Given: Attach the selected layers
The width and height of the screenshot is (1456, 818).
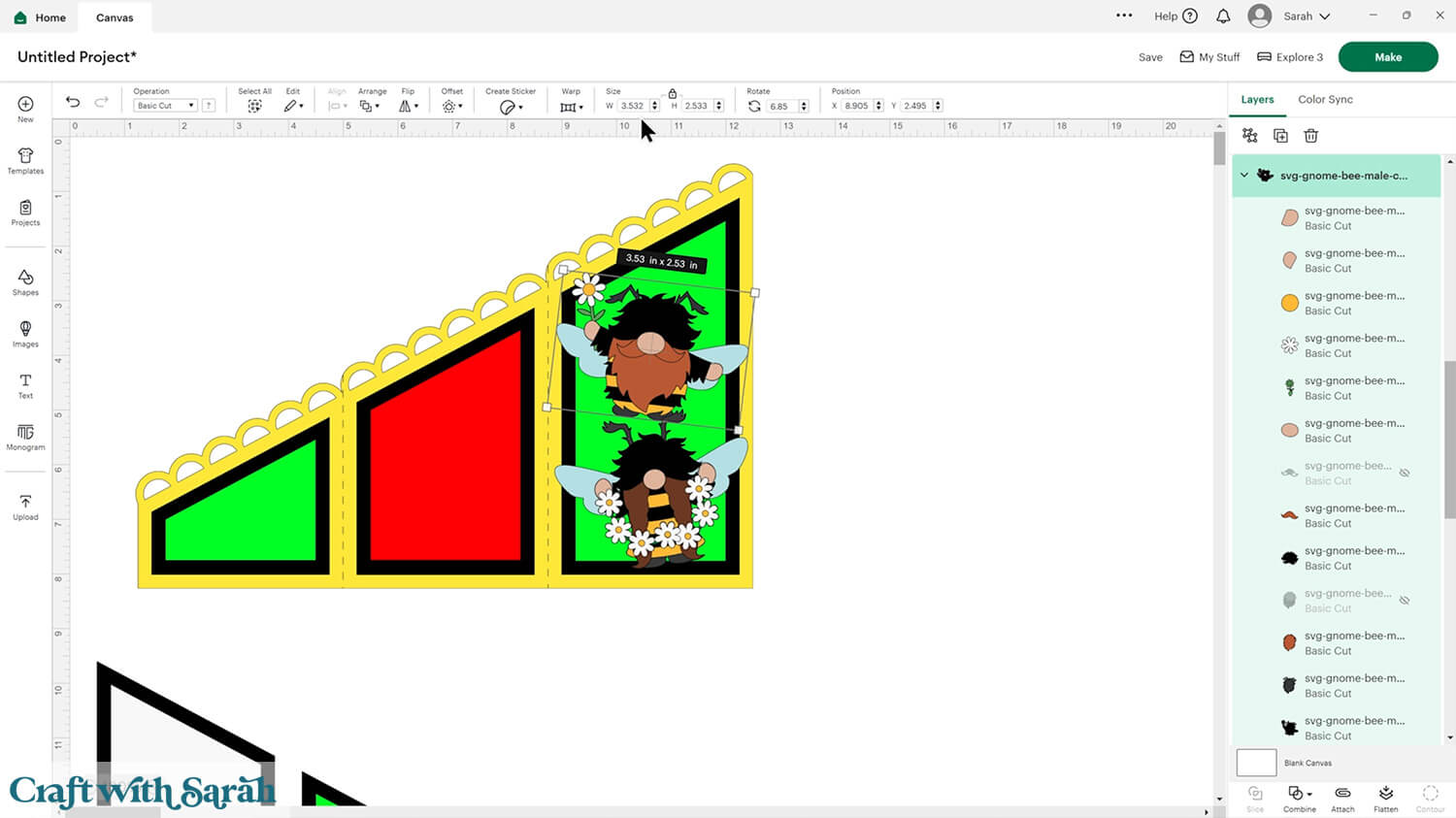Looking at the screenshot, I should [1342, 798].
